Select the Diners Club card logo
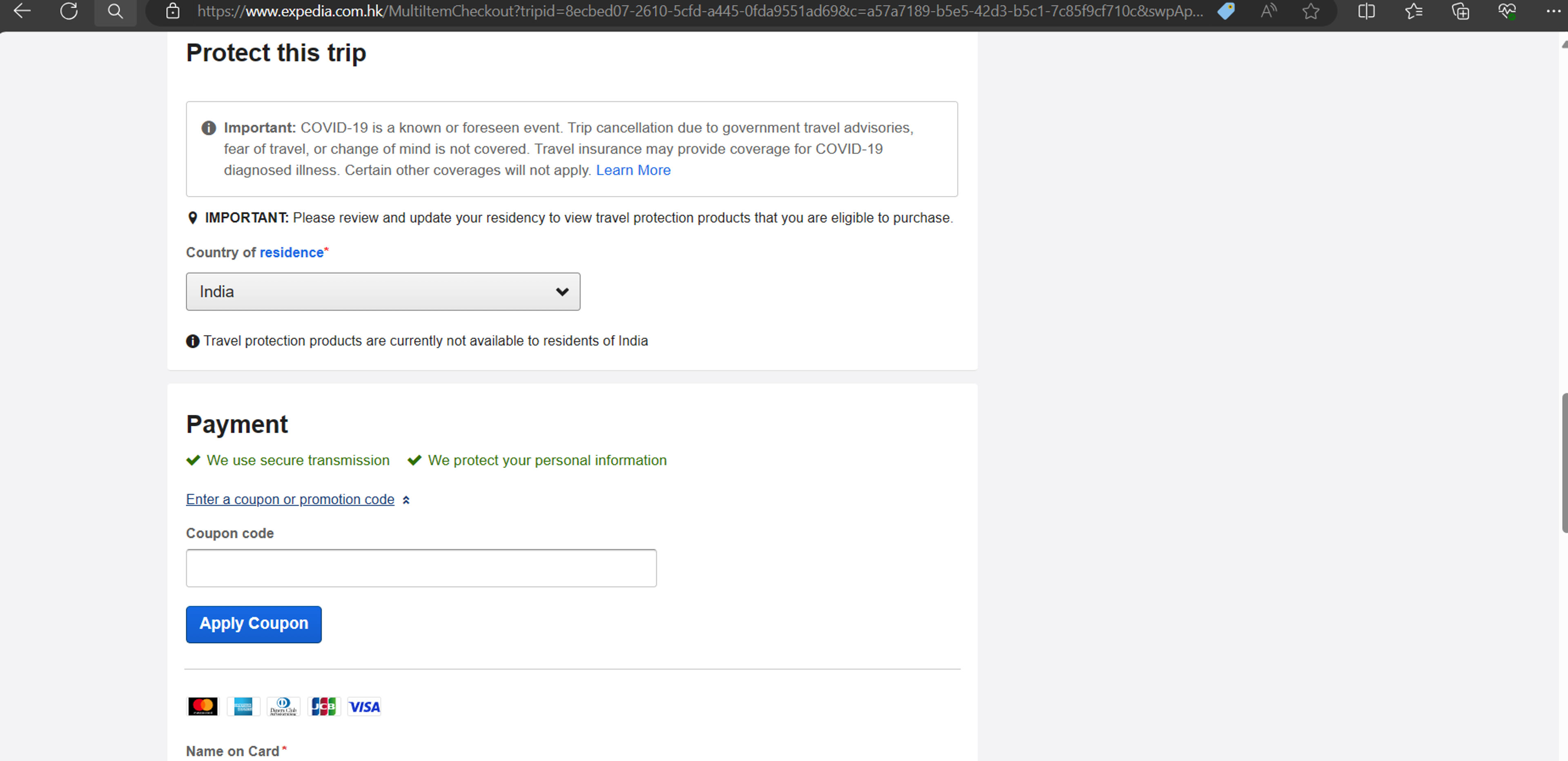This screenshot has width=1568, height=761. 284,706
